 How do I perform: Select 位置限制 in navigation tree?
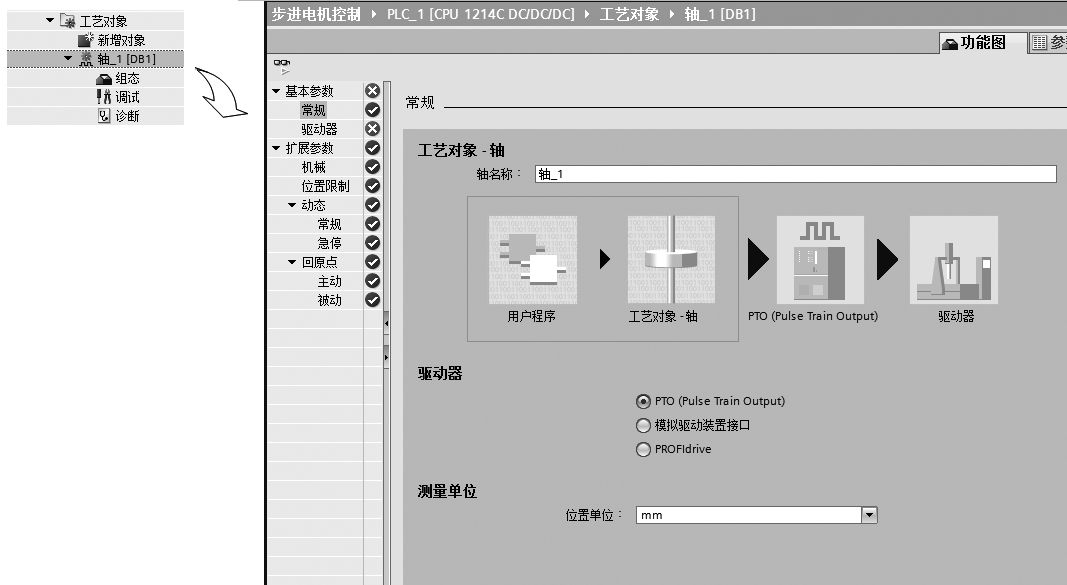point(325,186)
